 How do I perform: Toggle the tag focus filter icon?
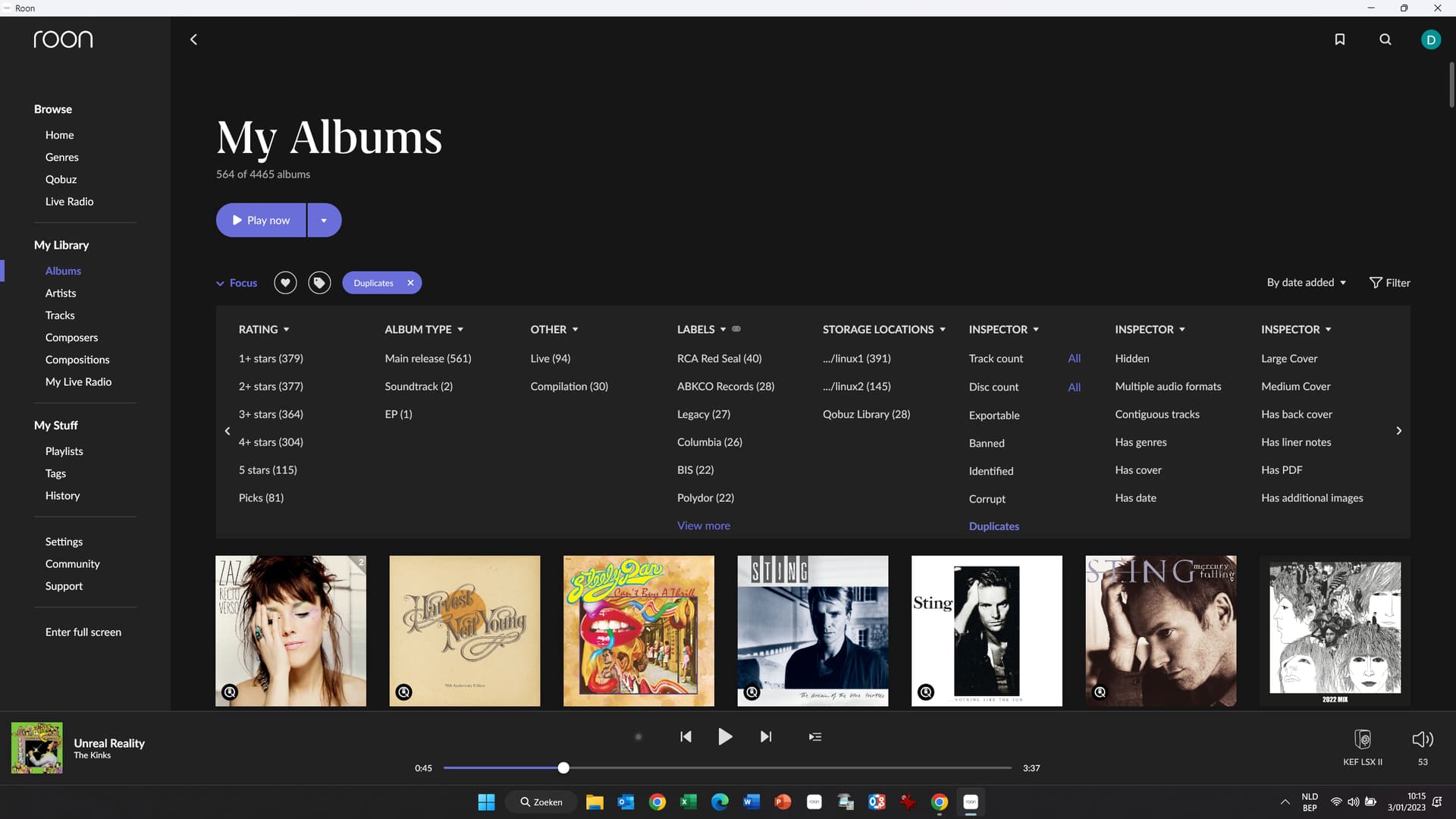tap(319, 283)
